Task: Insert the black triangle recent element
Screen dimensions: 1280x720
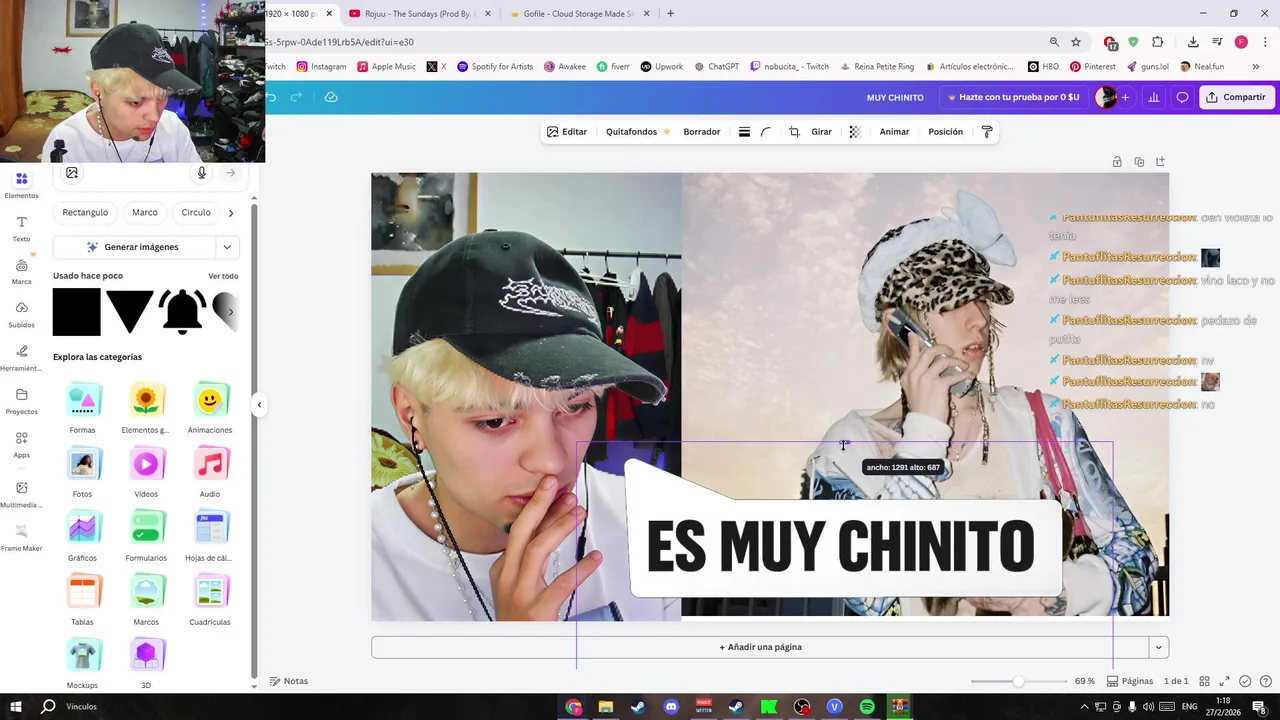Action: 129,312
